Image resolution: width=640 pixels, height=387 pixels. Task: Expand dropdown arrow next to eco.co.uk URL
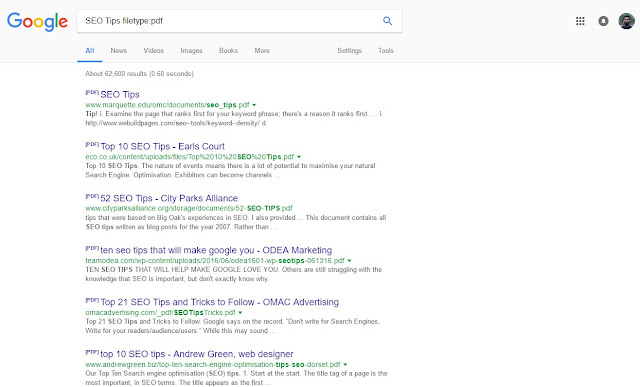[x=299, y=157]
